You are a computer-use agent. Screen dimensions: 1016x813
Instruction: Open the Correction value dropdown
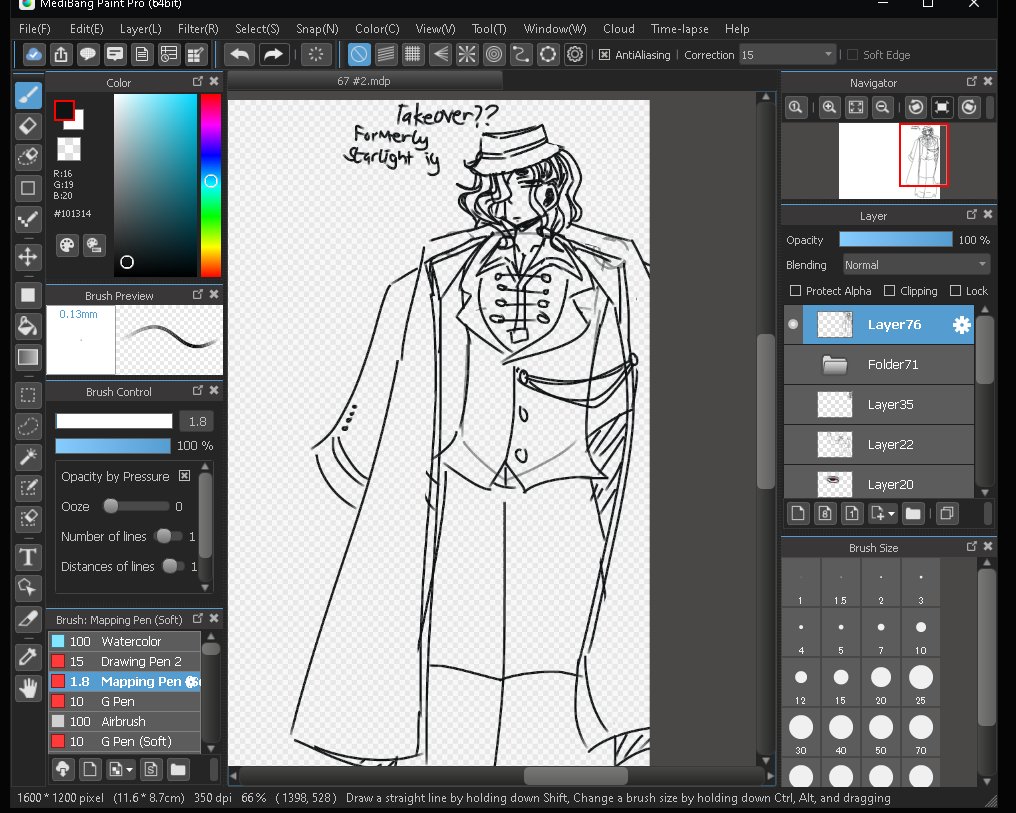[x=787, y=55]
